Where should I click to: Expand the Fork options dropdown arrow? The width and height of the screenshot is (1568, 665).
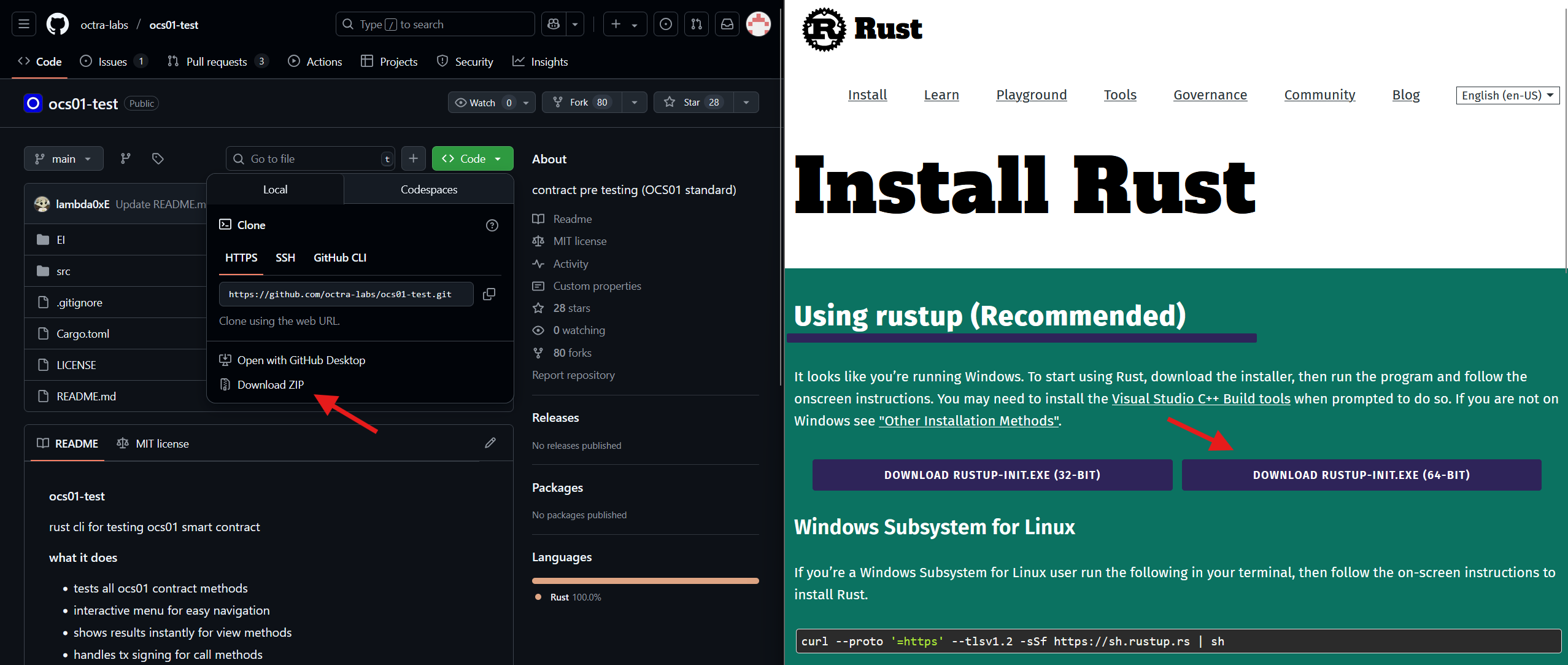click(635, 103)
